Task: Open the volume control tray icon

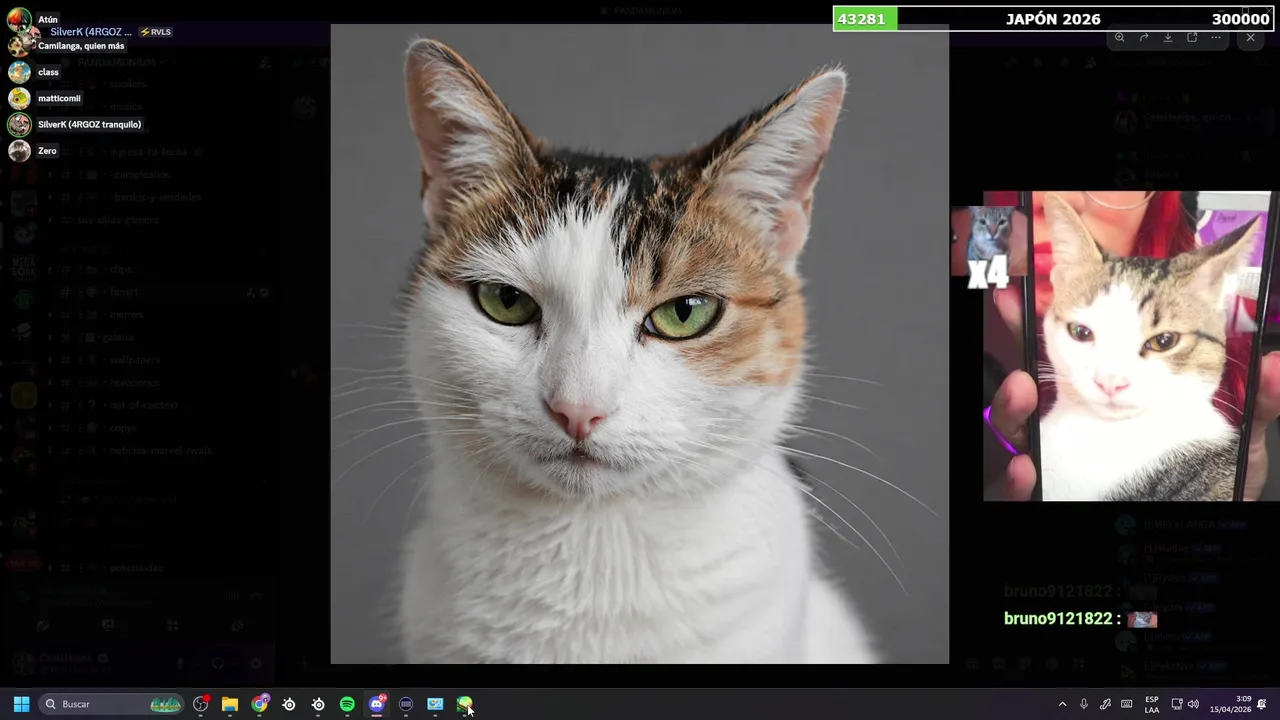Action: tap(1193, 704)
